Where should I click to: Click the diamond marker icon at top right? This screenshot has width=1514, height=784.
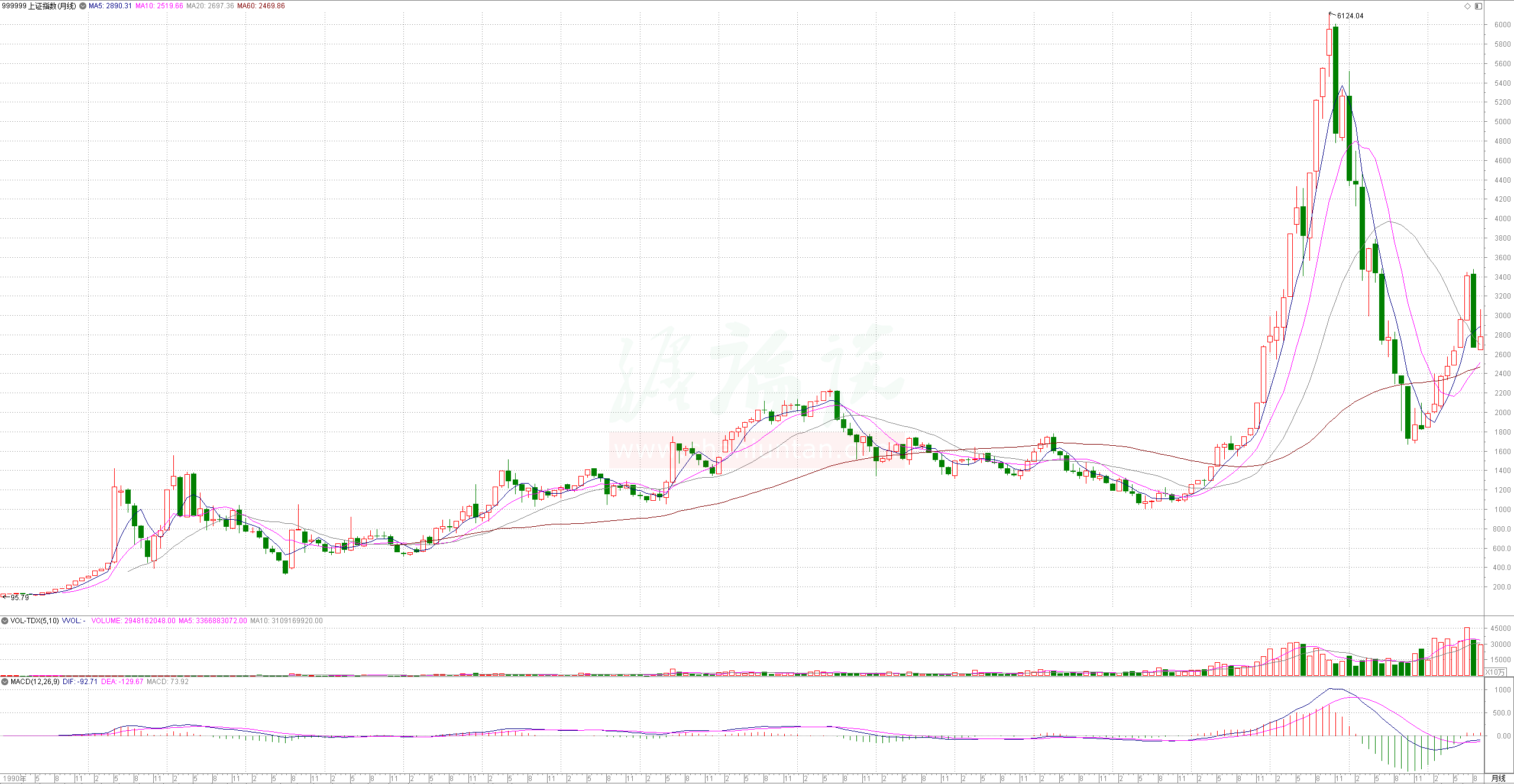tap(1467, 6)
